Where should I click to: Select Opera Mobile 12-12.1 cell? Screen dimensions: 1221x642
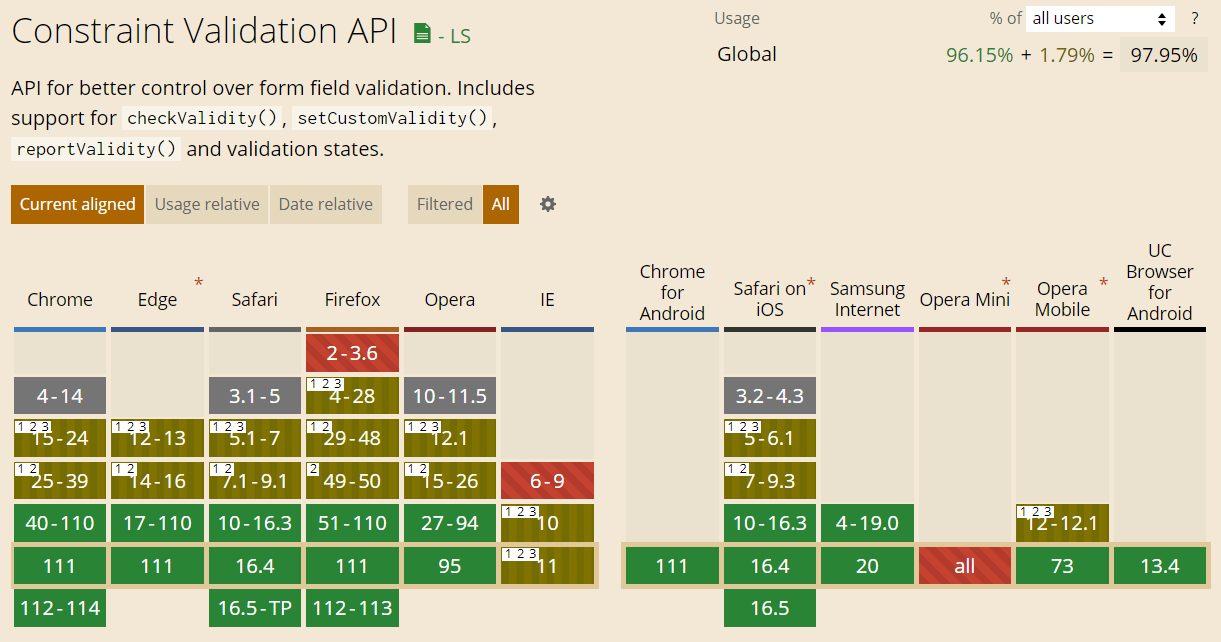(1062, 523)
